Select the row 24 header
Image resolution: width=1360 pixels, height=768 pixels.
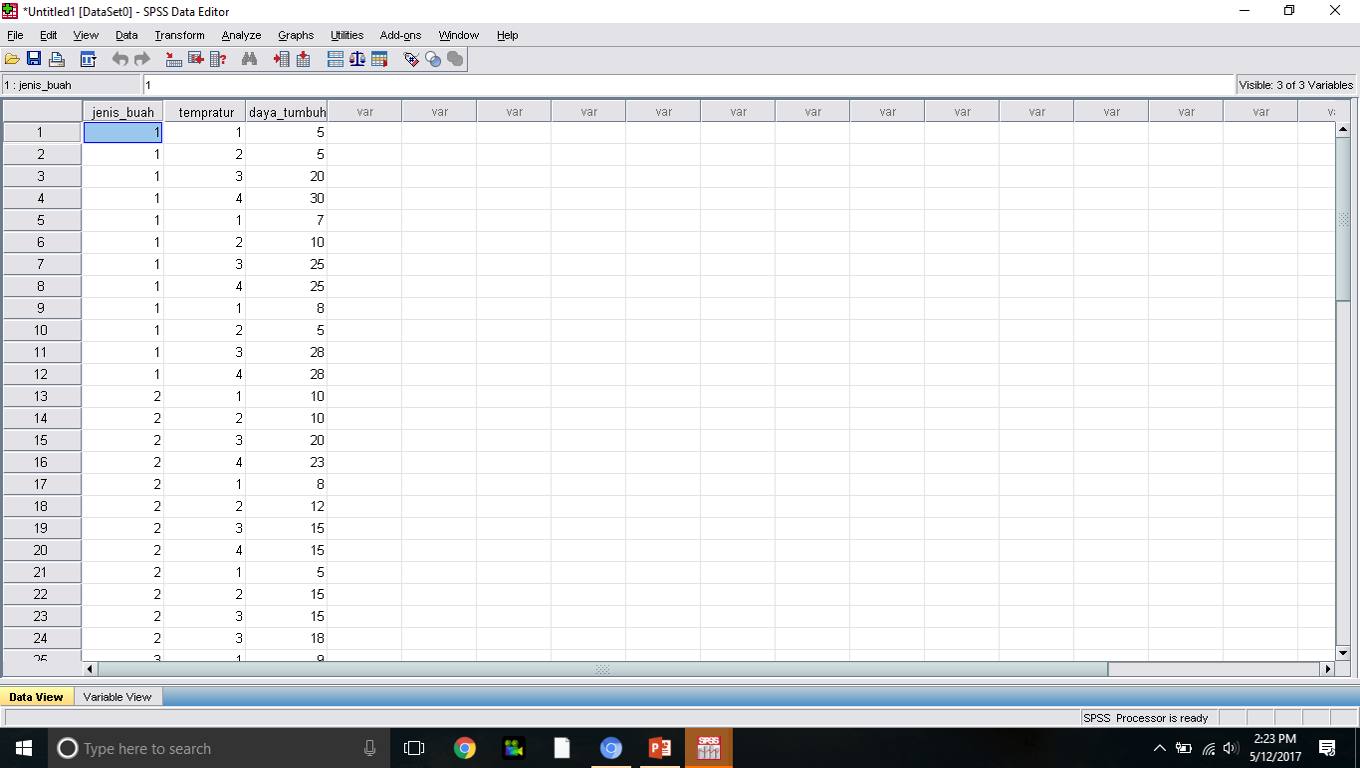point(41,638)
